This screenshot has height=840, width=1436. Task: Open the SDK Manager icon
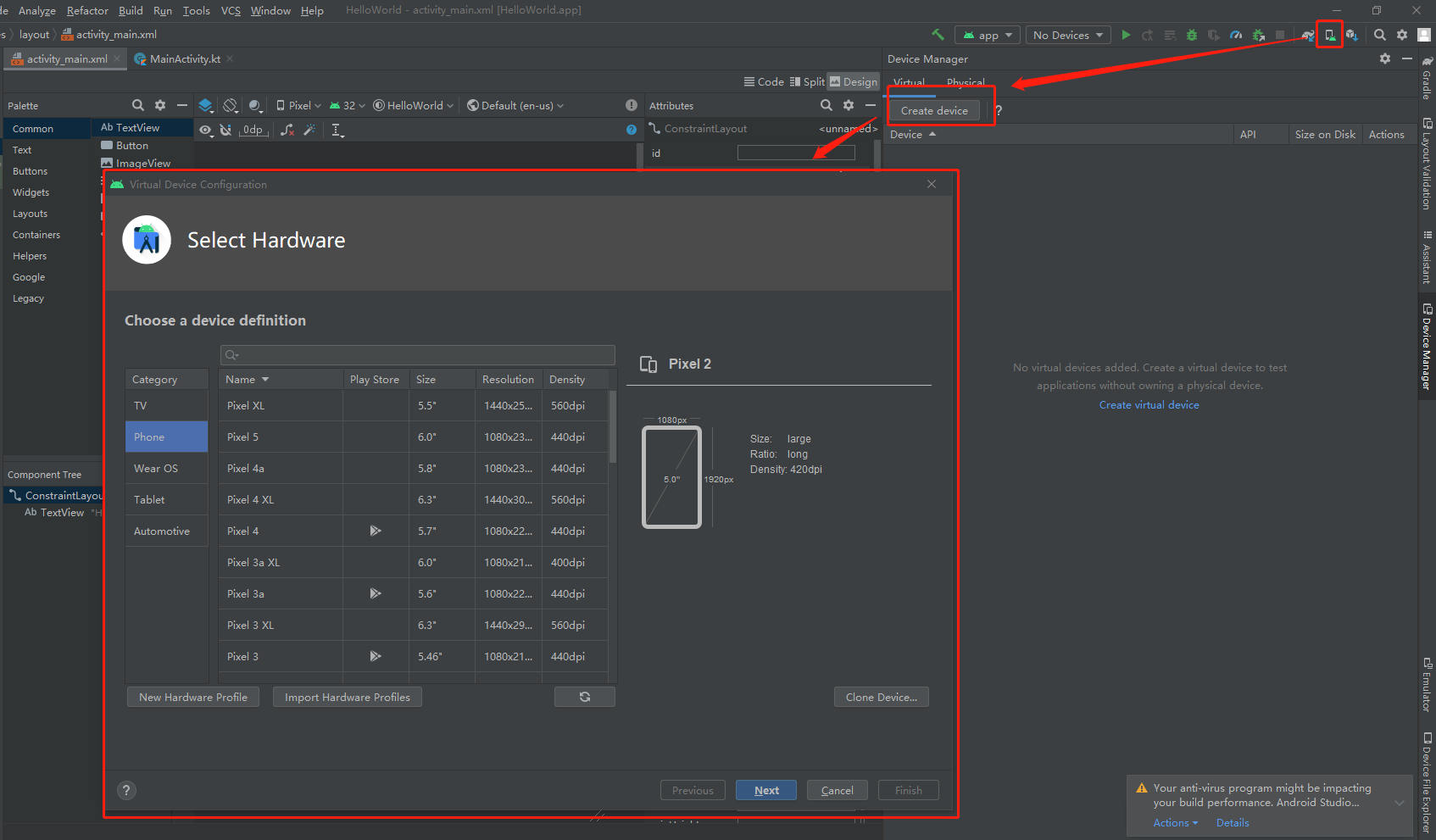pyautogui.click(x=1351, y=35)
